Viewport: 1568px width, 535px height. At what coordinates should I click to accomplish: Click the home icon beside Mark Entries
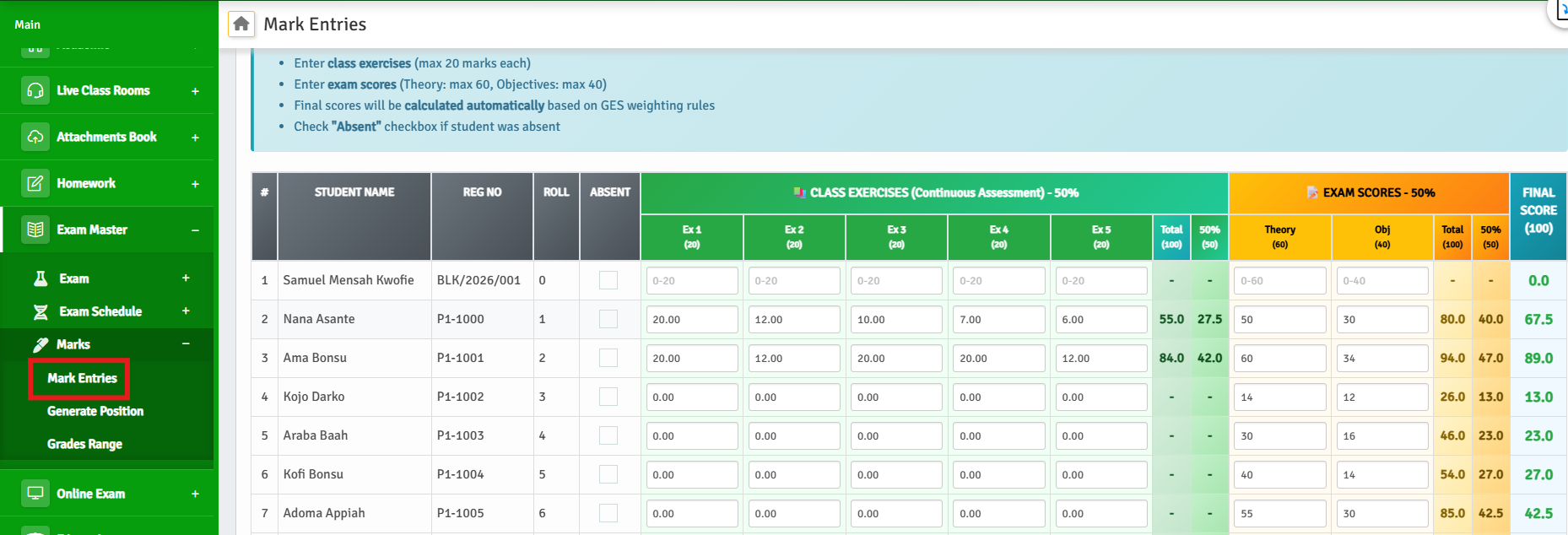coord(241,24)
